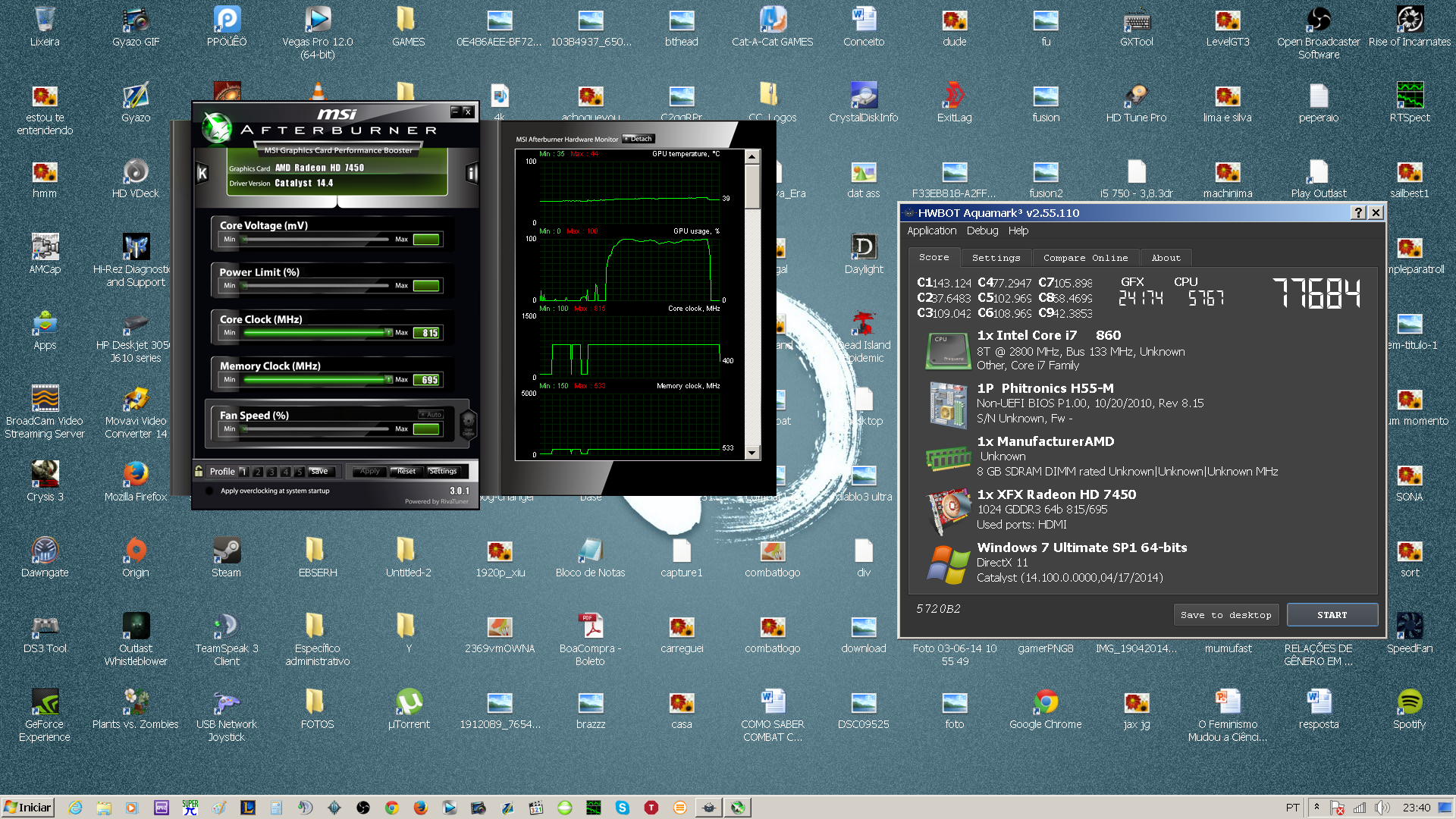Open GeForce Experience desktop icon
The image size is (1456, 819).
click(x=45, y=715)
